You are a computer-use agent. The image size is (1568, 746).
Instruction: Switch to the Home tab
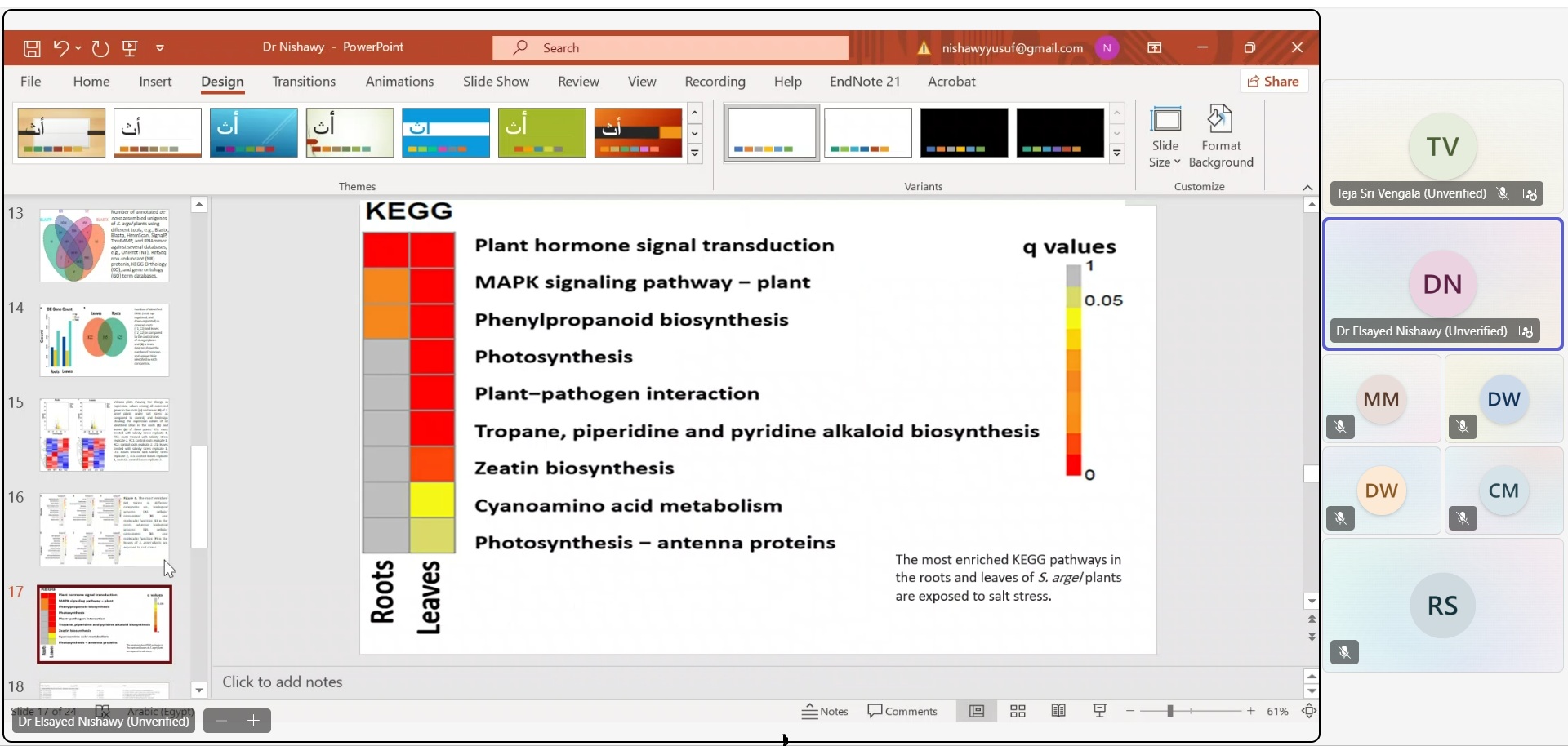91,82
